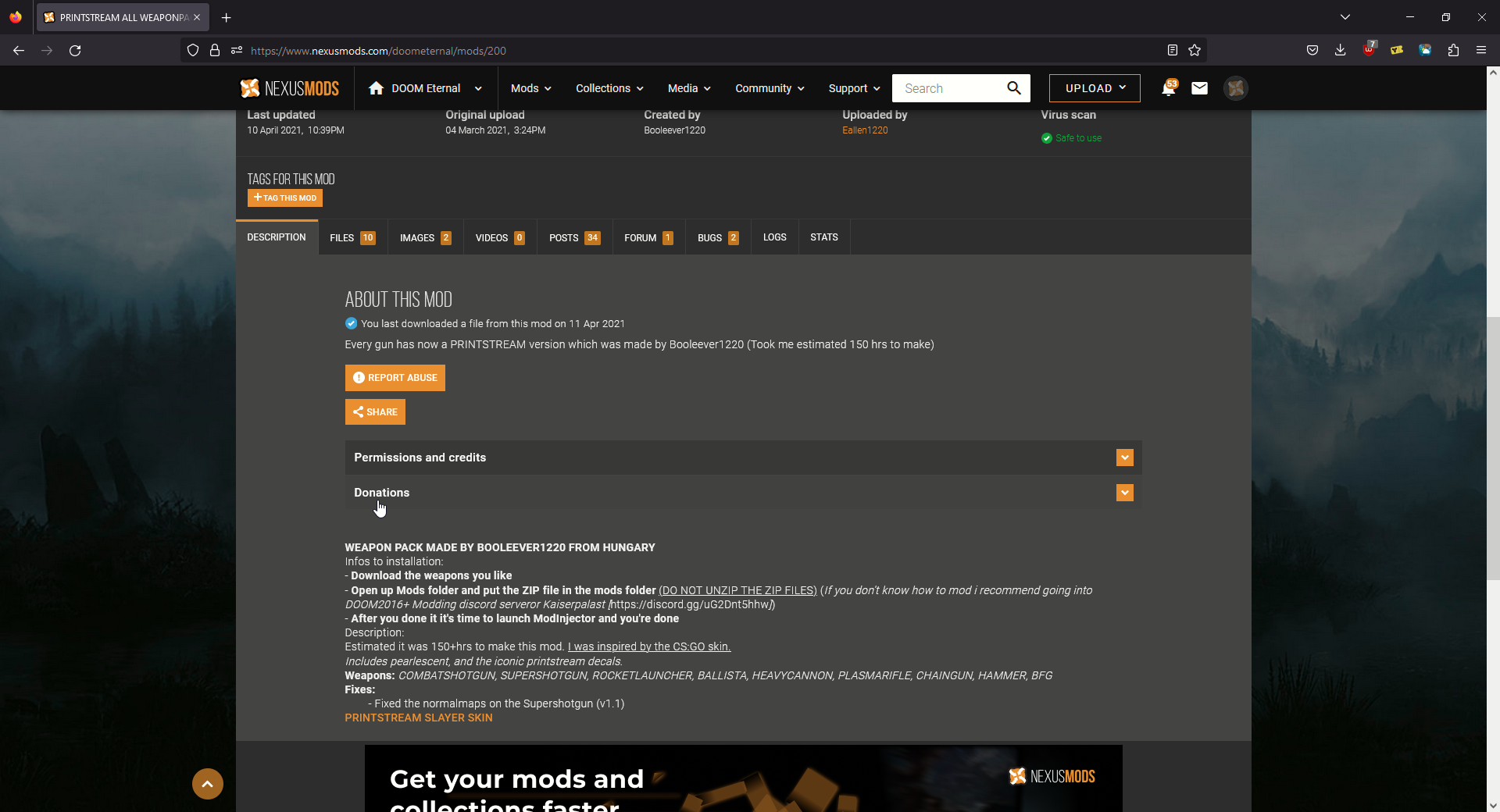Expand the DOOM Eternal game dropdown
Screen dimensions: 1500x812
point(478,89)
